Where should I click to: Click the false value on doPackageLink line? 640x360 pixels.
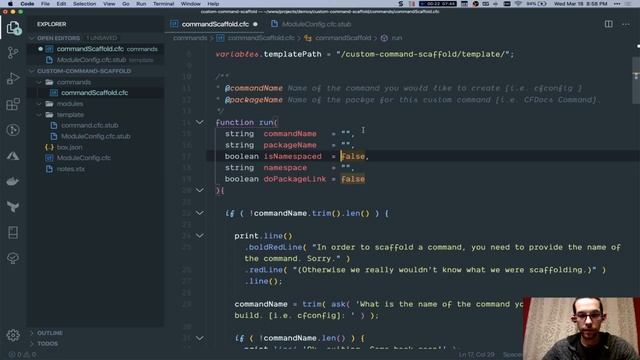pos(353,179)
